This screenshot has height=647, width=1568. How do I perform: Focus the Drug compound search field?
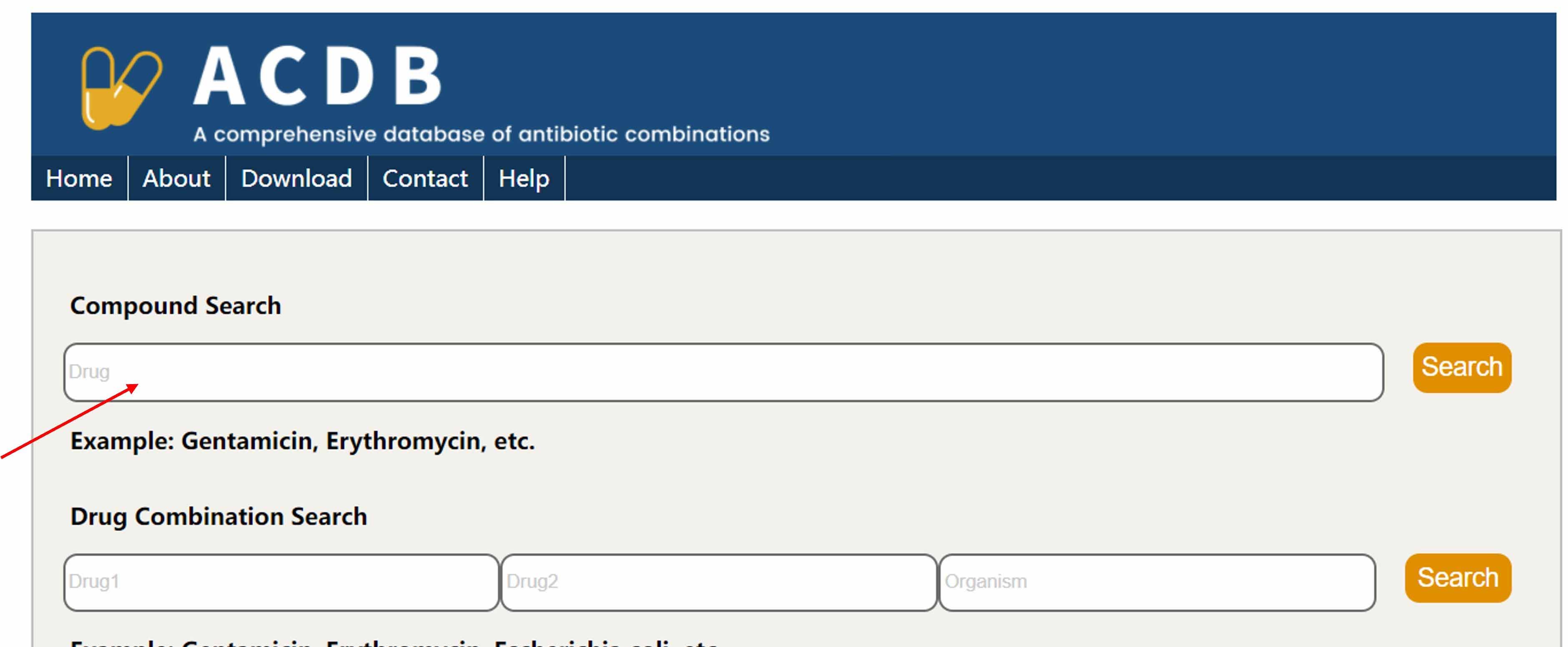pos(724,372)
